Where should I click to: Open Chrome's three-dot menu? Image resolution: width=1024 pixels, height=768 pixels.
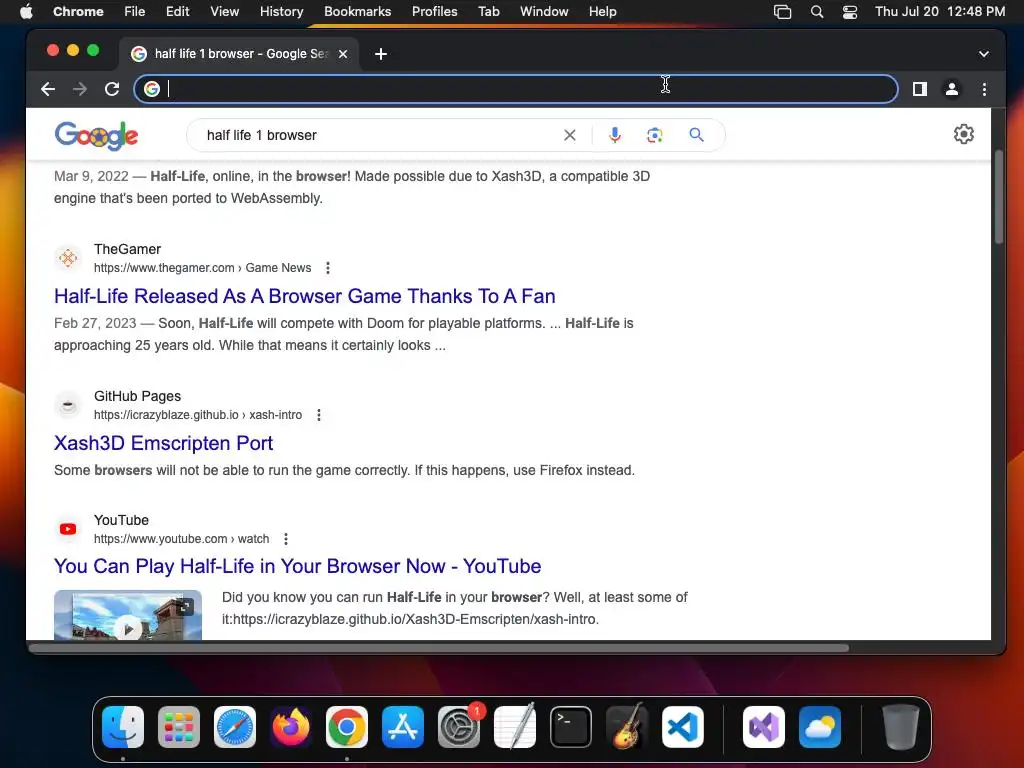pyautogui.click(x=984, y=89)
